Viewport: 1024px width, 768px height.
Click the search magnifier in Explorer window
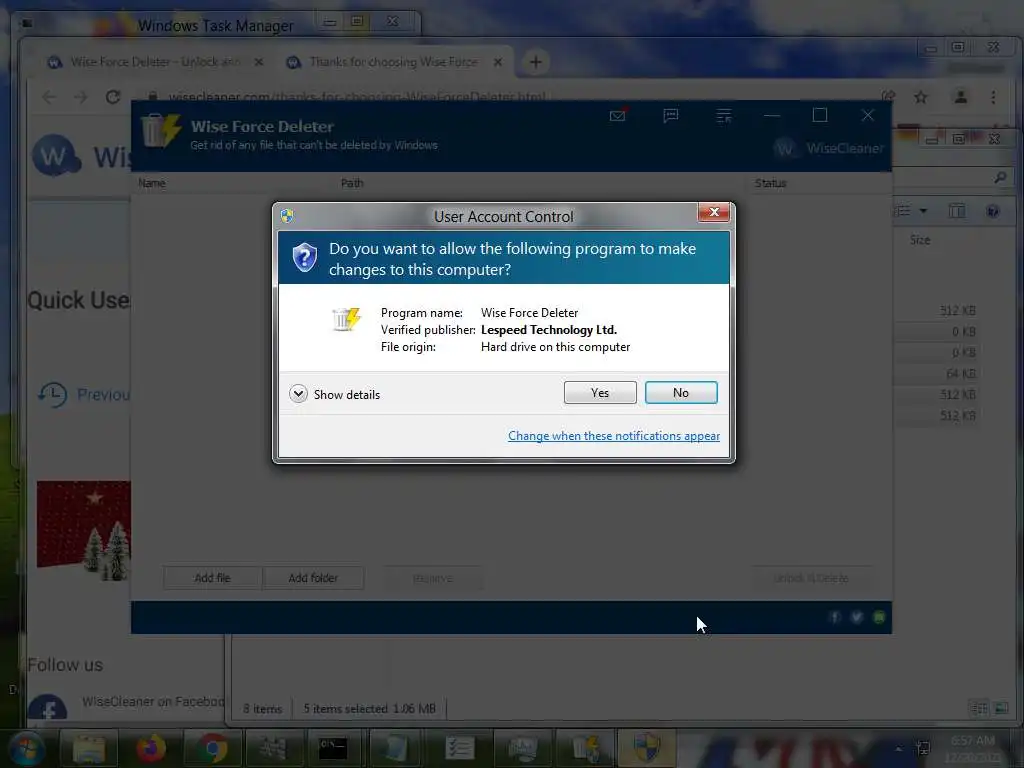(x=1000, y=177)
